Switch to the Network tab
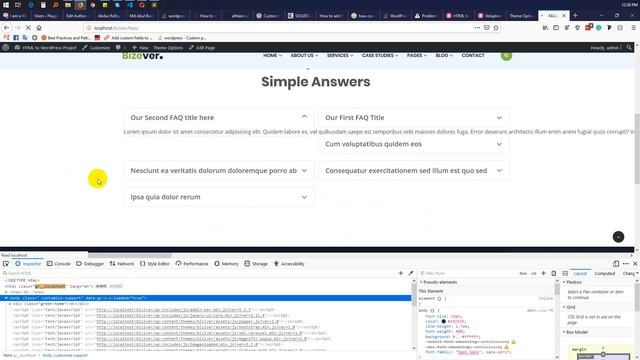This screenshot has height=360, width=640. pyautogui.click(x=122, y=264)
